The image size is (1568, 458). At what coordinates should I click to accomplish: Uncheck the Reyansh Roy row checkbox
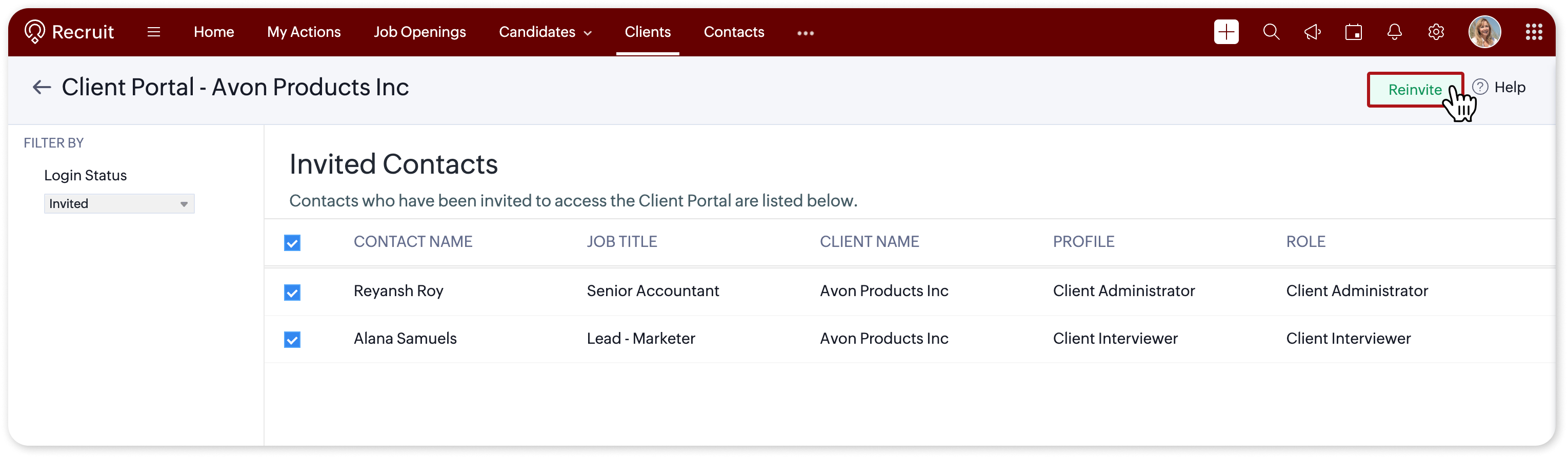point(292,292)
